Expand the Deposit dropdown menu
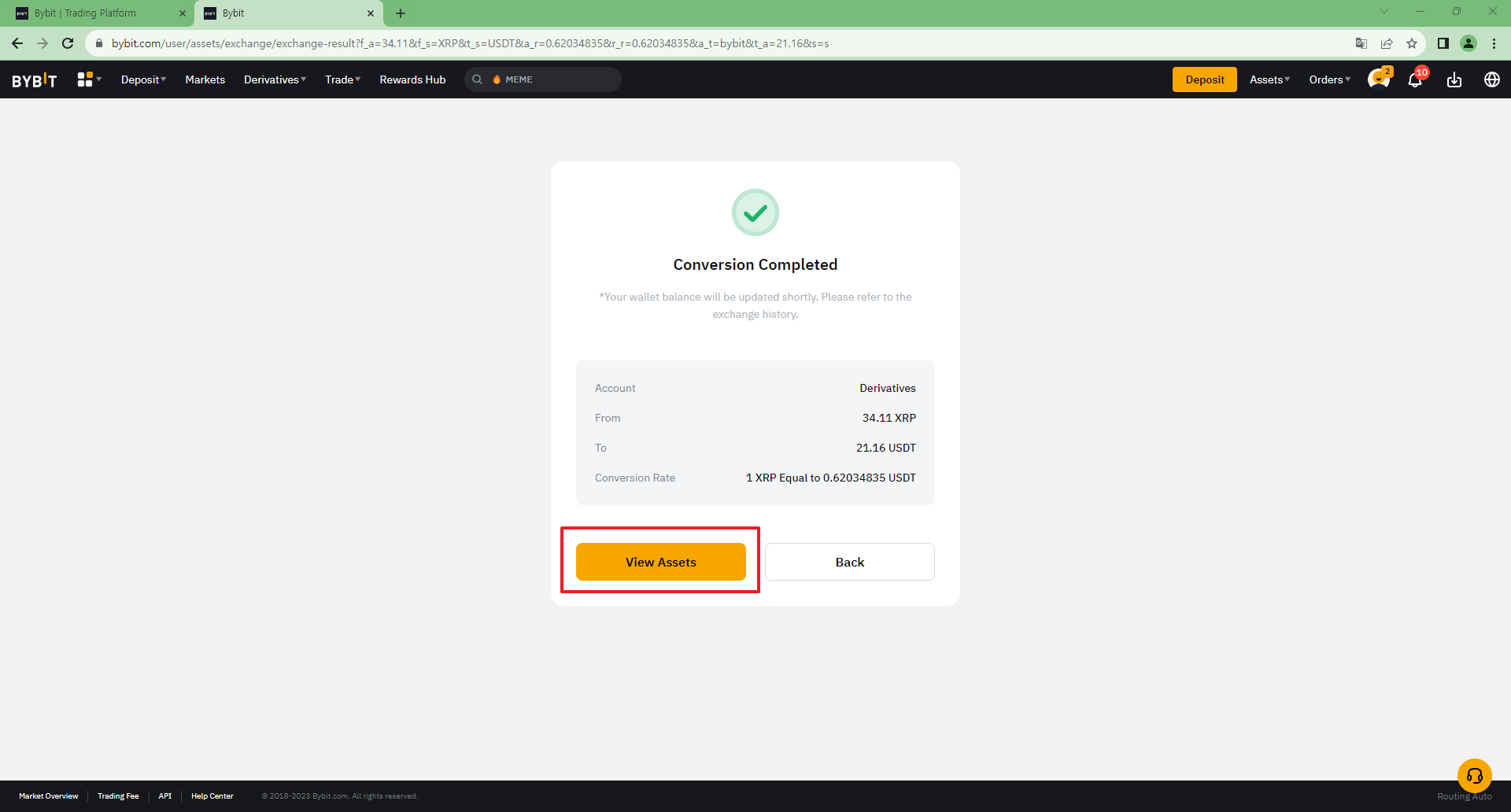Image resolution: width=1511 pixels, height=812 pixels. [143, 79]
